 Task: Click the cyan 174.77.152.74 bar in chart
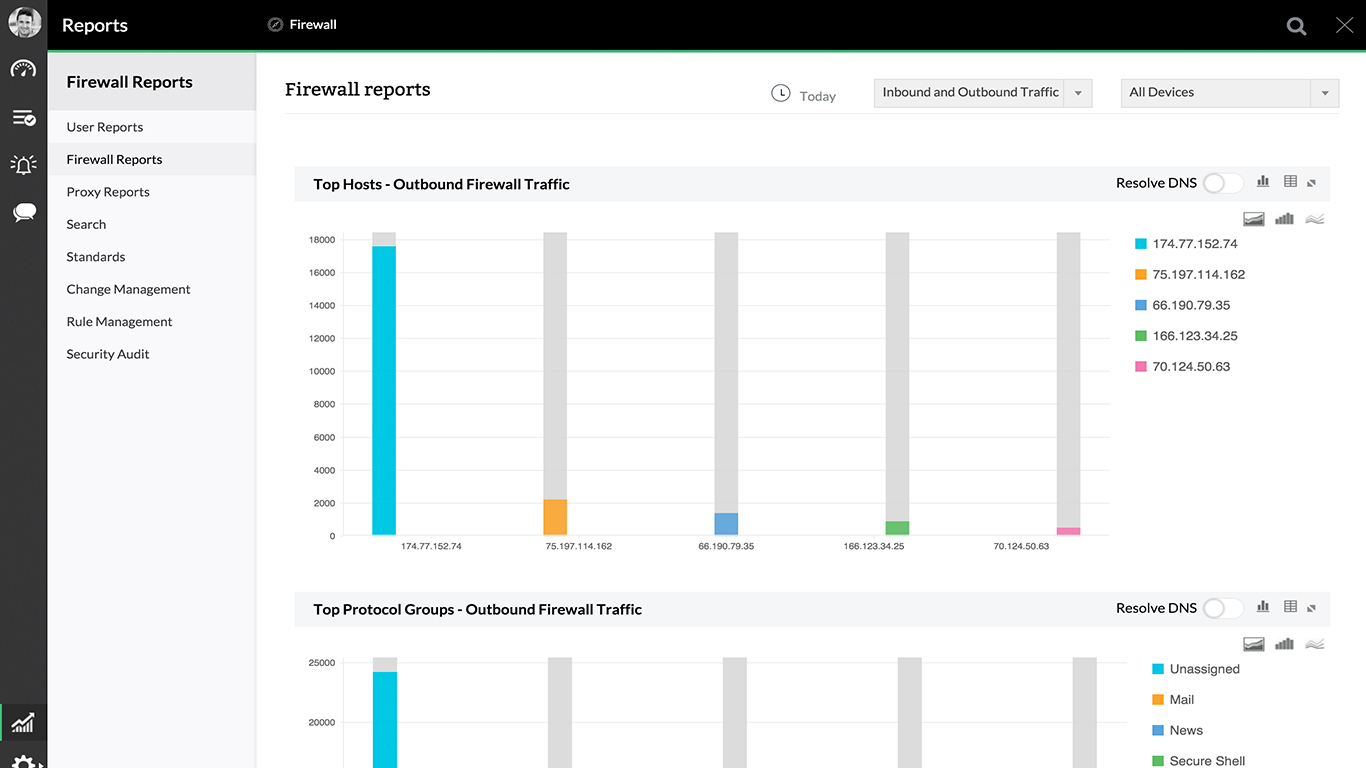click(x=384, y=390)
